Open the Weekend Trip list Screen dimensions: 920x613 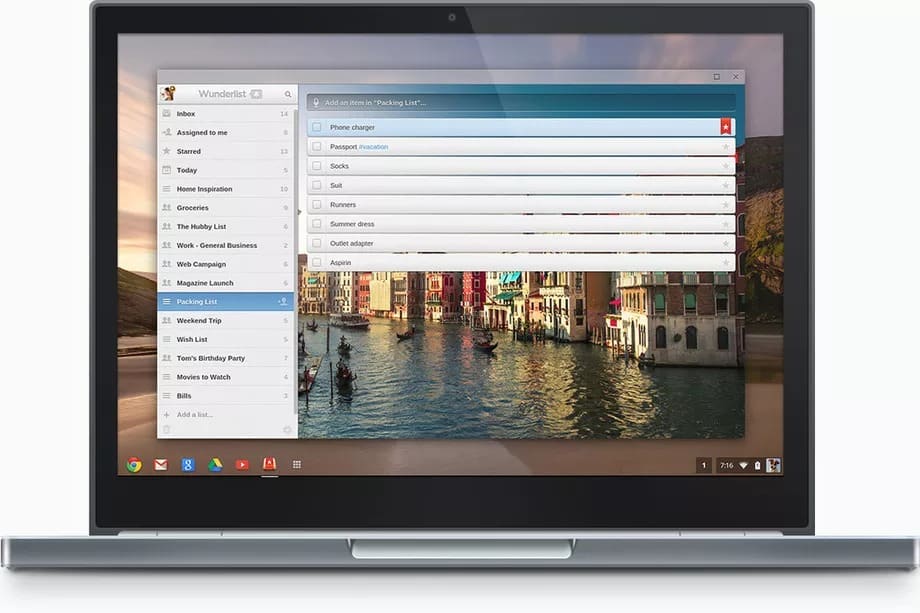[225, 320]
